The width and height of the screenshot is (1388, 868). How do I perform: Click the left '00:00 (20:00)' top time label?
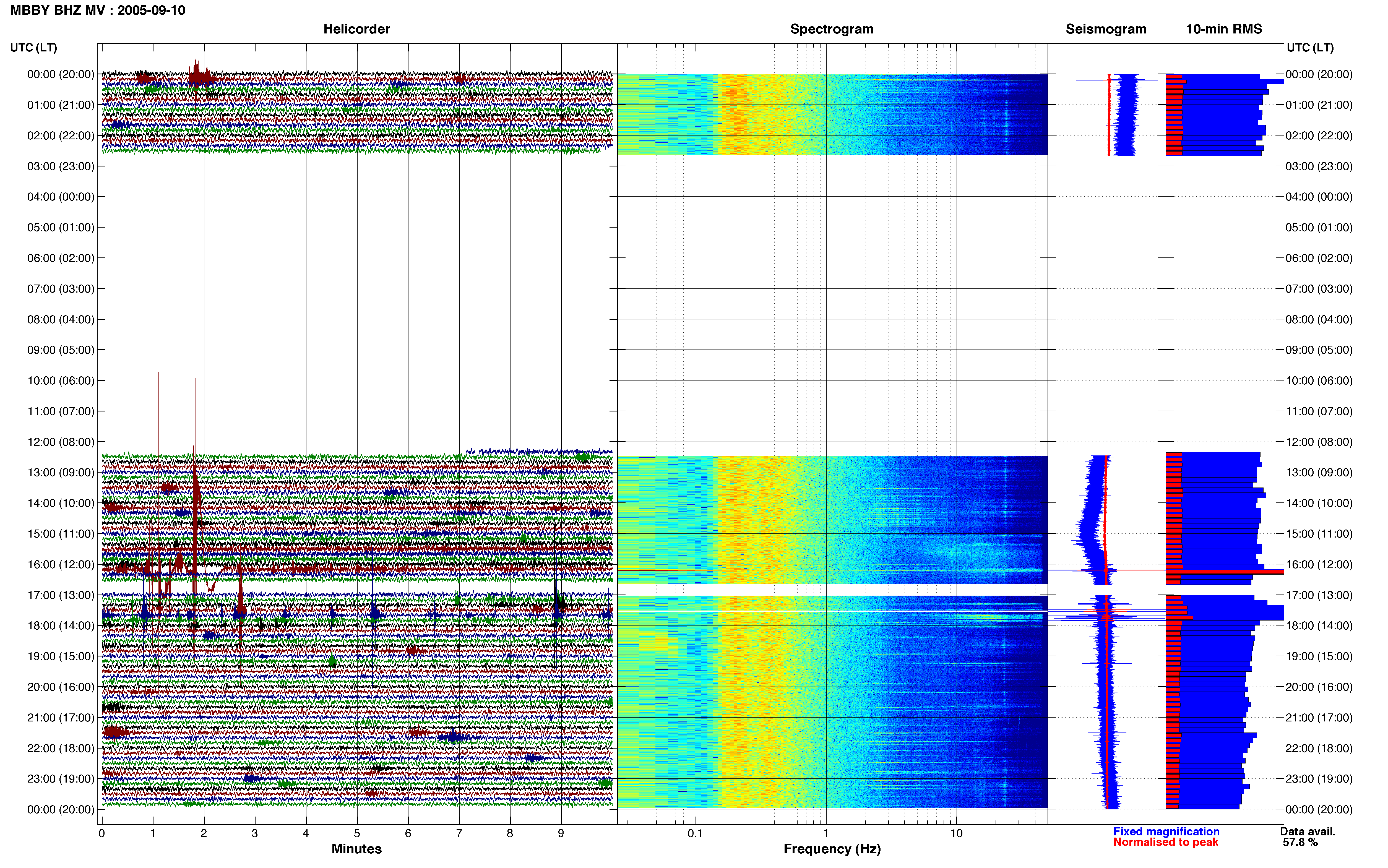coord(61,75)
